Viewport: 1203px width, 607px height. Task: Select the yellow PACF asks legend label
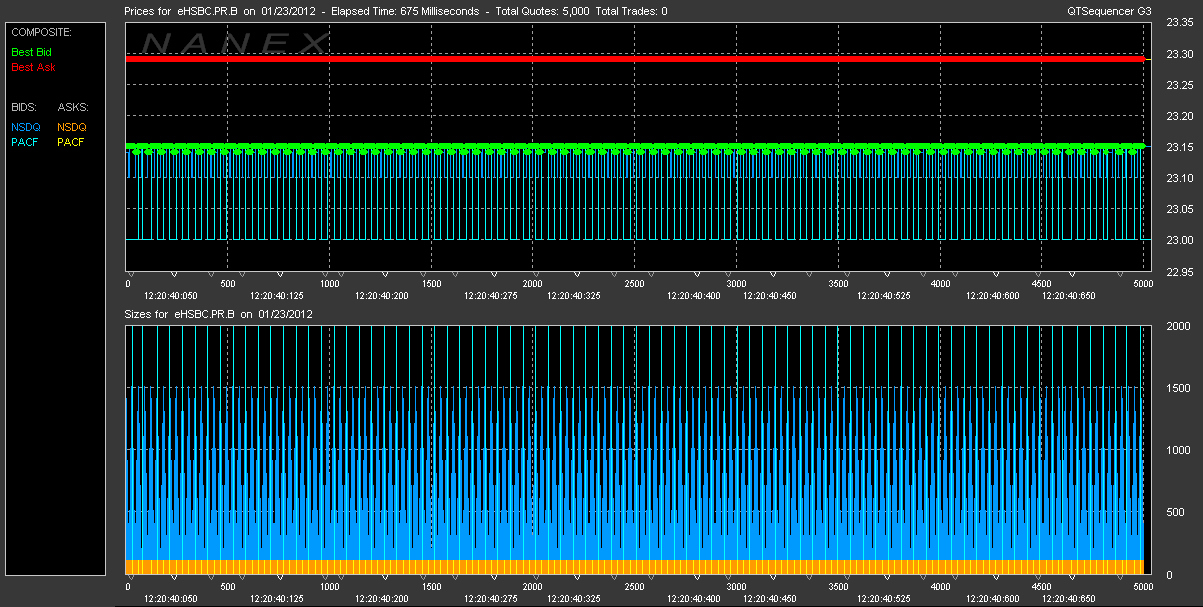(x=71, y=142)
